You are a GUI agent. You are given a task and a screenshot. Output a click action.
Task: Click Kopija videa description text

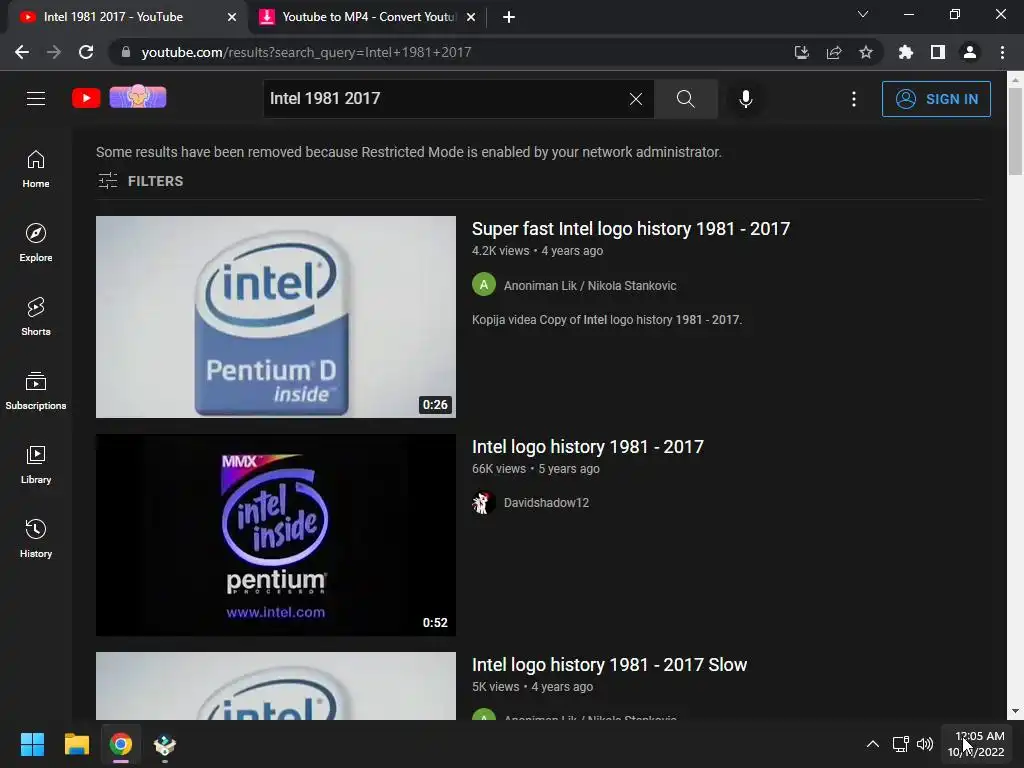click(607, 319)
